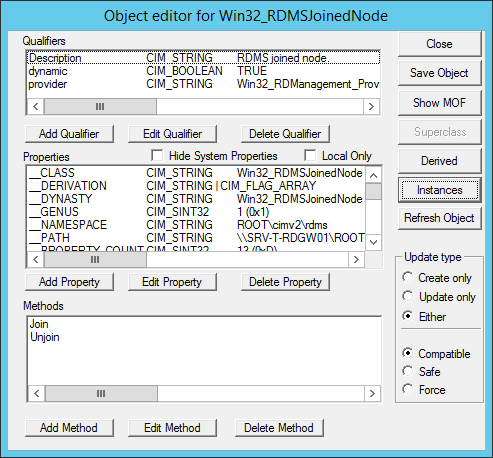Choose the Safe update option

(407, 371)
